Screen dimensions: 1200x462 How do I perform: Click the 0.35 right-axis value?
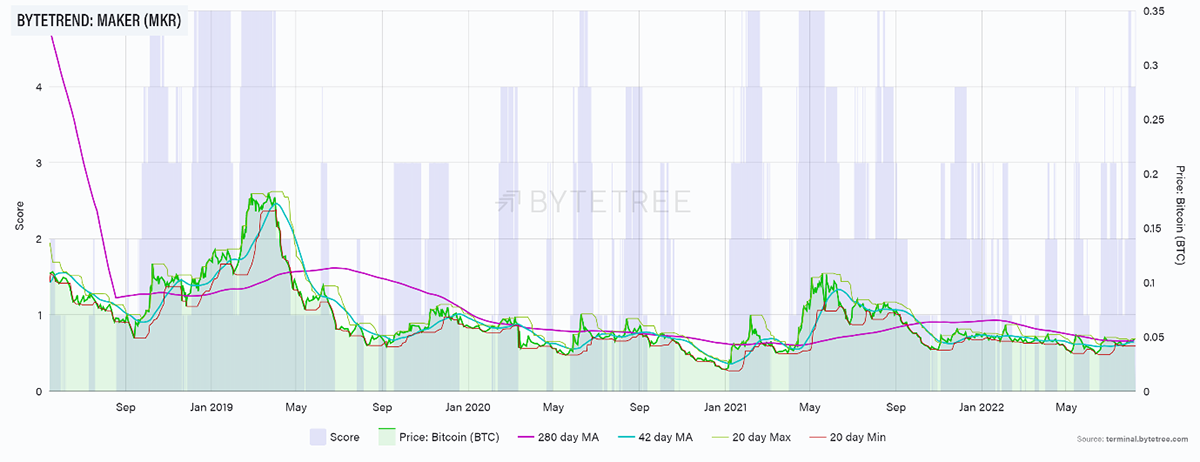point(1153,10)
